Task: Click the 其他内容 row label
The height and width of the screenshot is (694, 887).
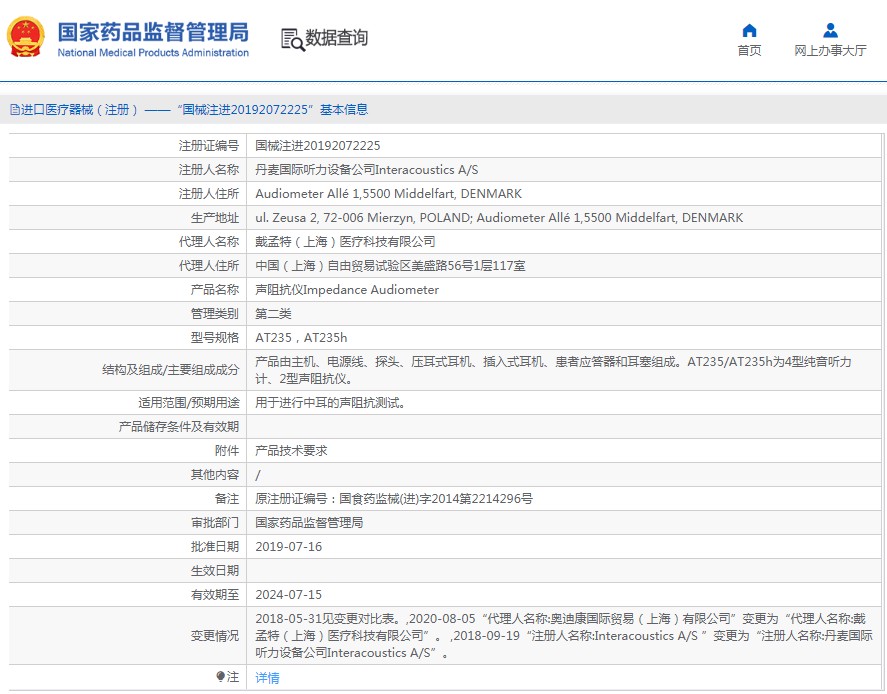Action: coord(215,475)
